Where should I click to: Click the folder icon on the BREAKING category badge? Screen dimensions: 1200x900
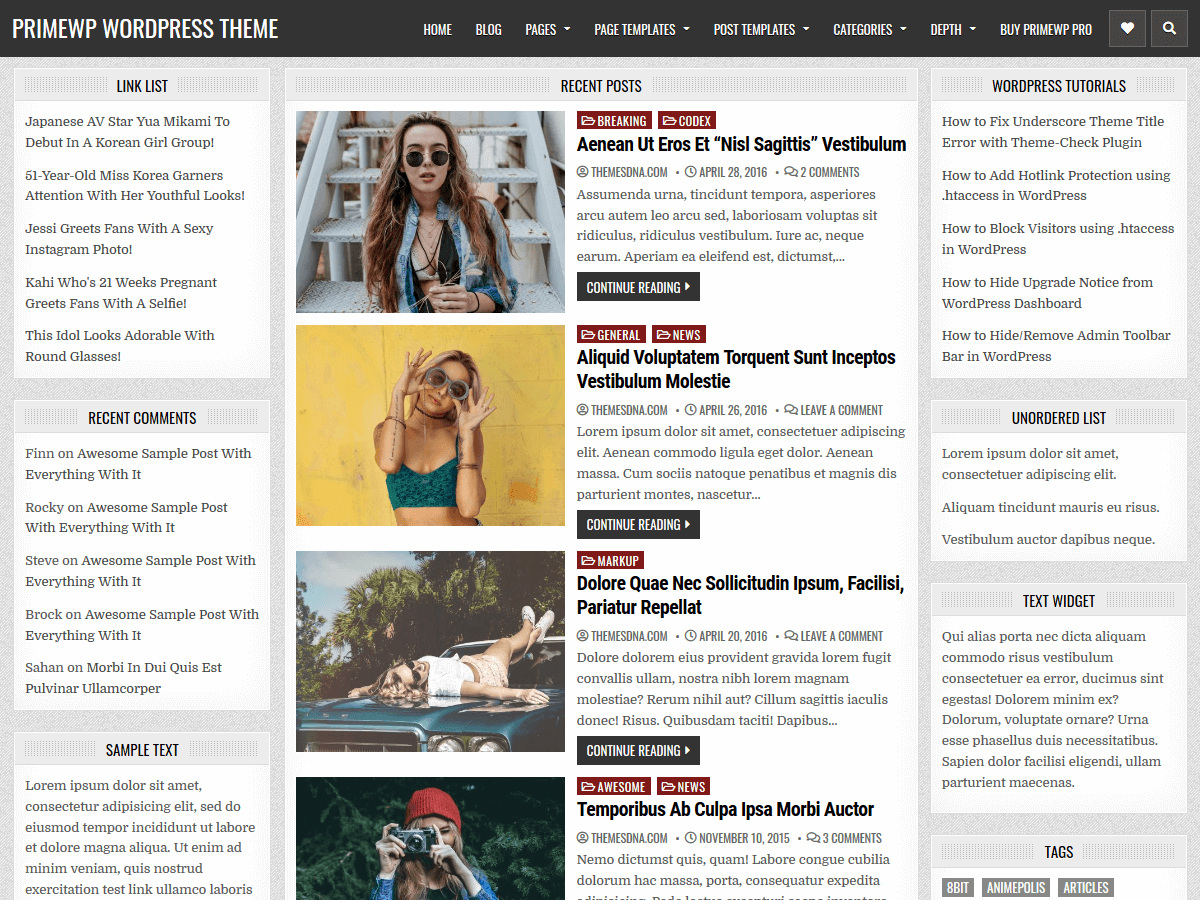coord(588,120)
